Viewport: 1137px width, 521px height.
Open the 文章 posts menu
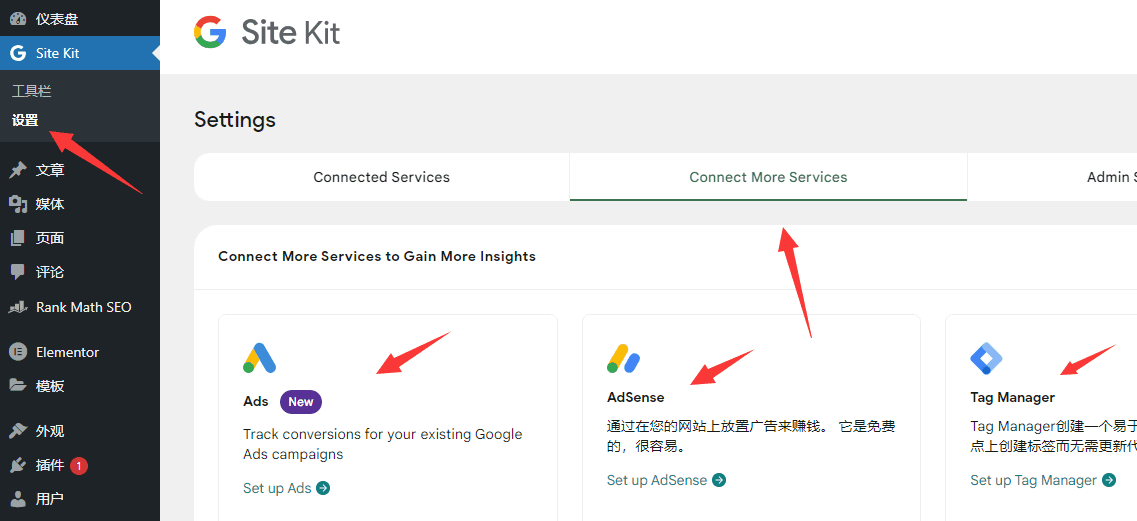(x=80, y=170)
